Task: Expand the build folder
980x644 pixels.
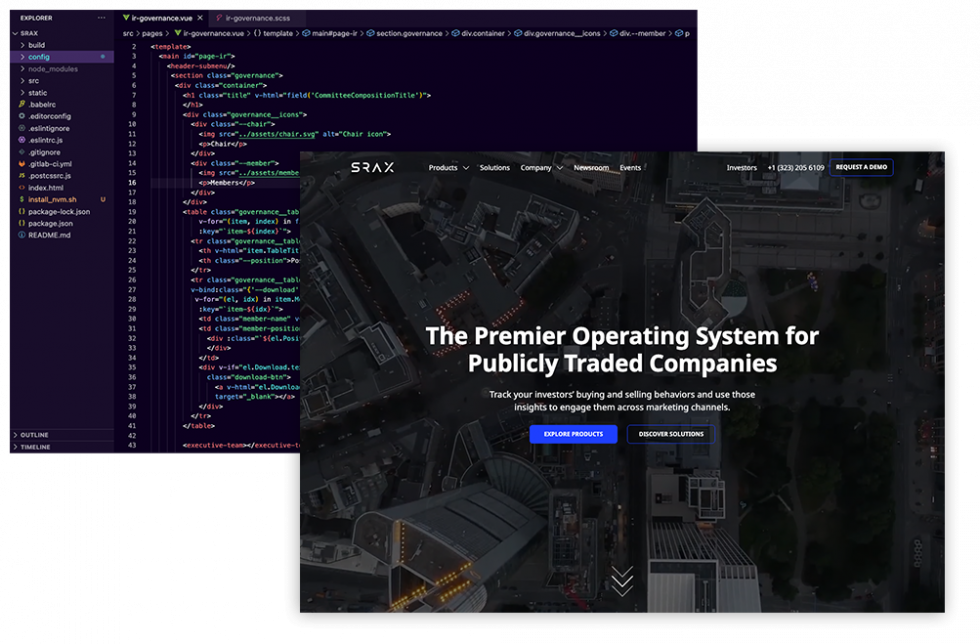Action: click(36, 45)
